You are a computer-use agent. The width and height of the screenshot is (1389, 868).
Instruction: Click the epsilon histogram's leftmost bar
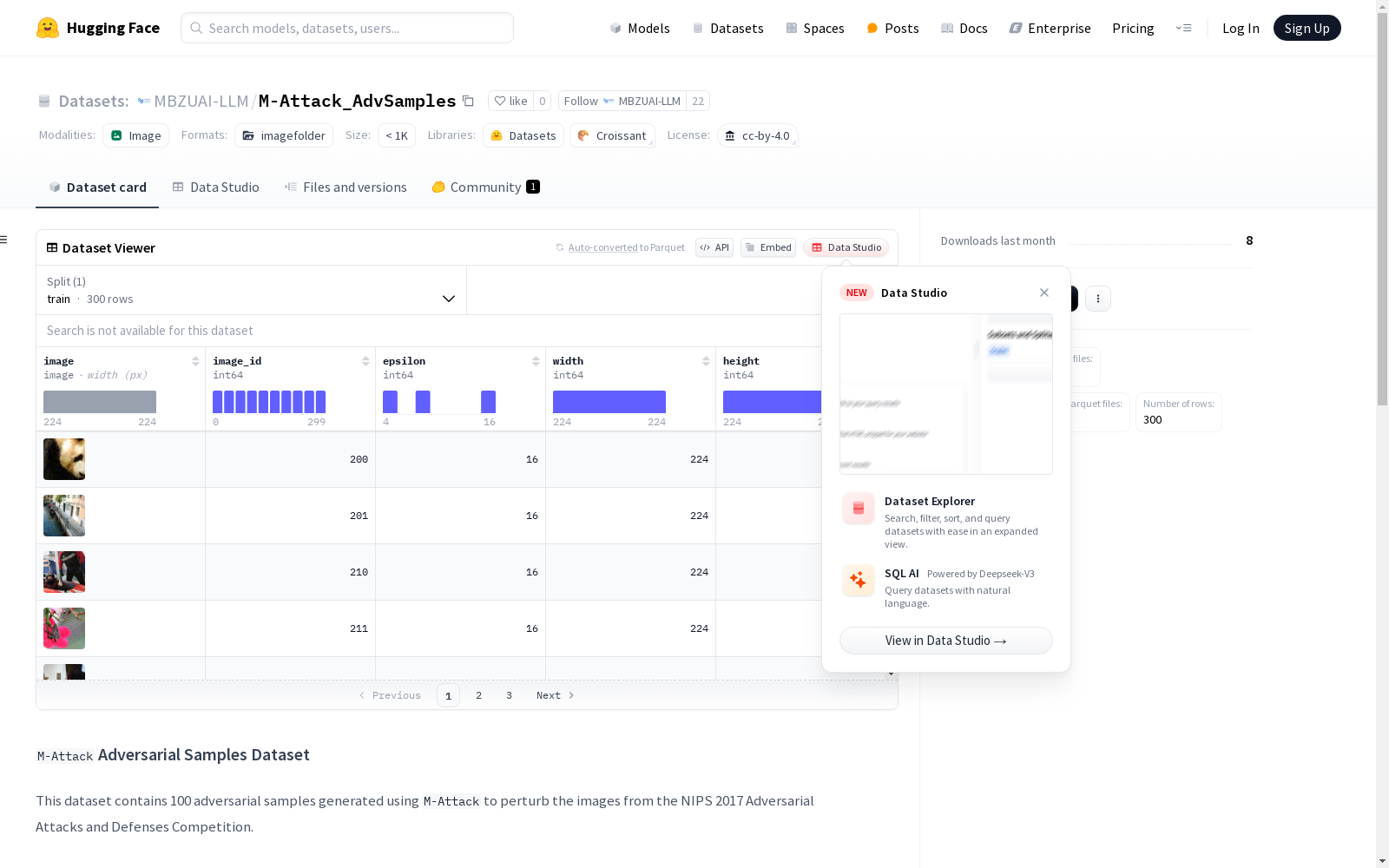coord(390,402)
